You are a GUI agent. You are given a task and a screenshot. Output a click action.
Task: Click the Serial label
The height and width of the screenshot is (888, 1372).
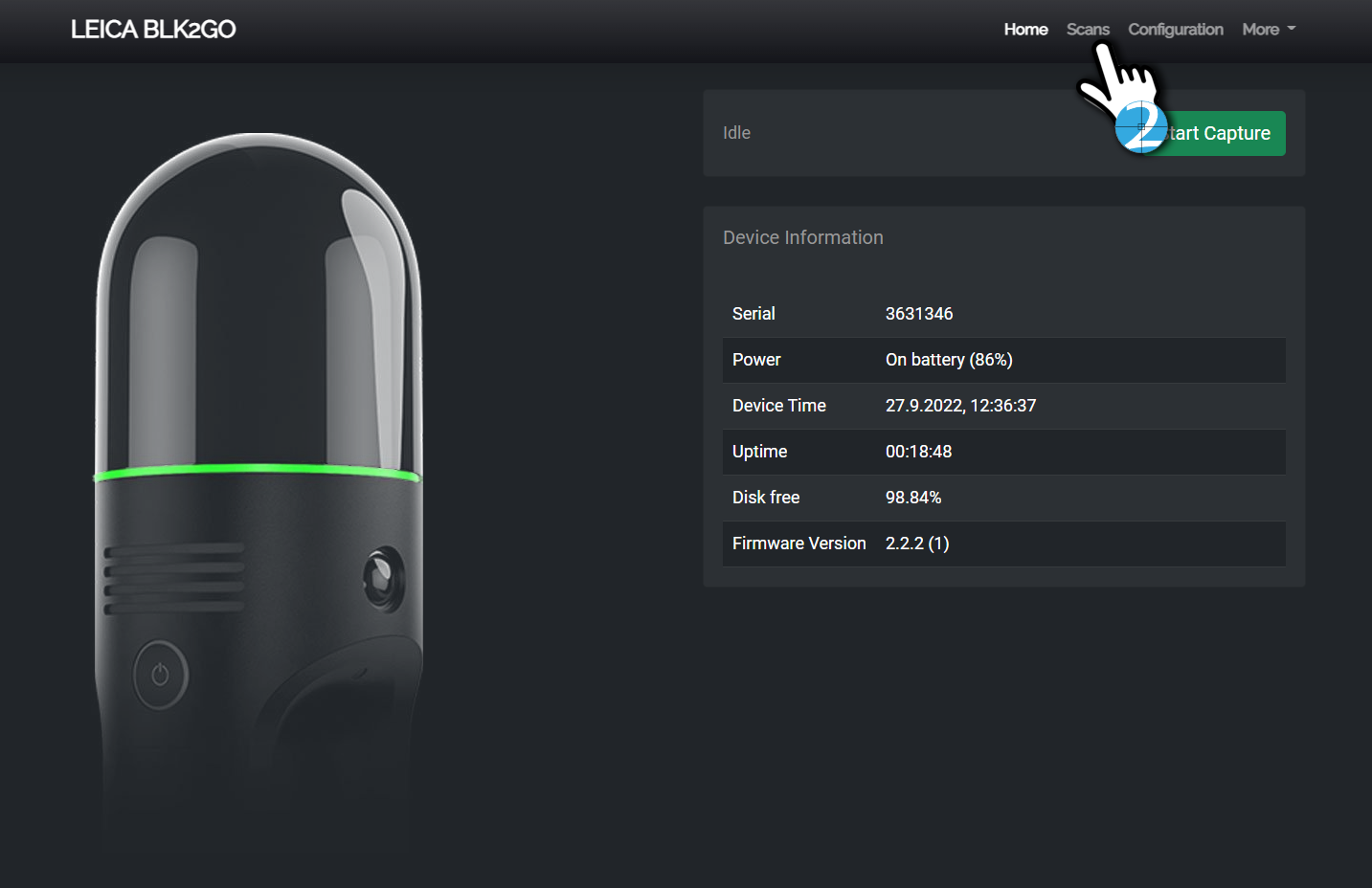tap(753, 314)
